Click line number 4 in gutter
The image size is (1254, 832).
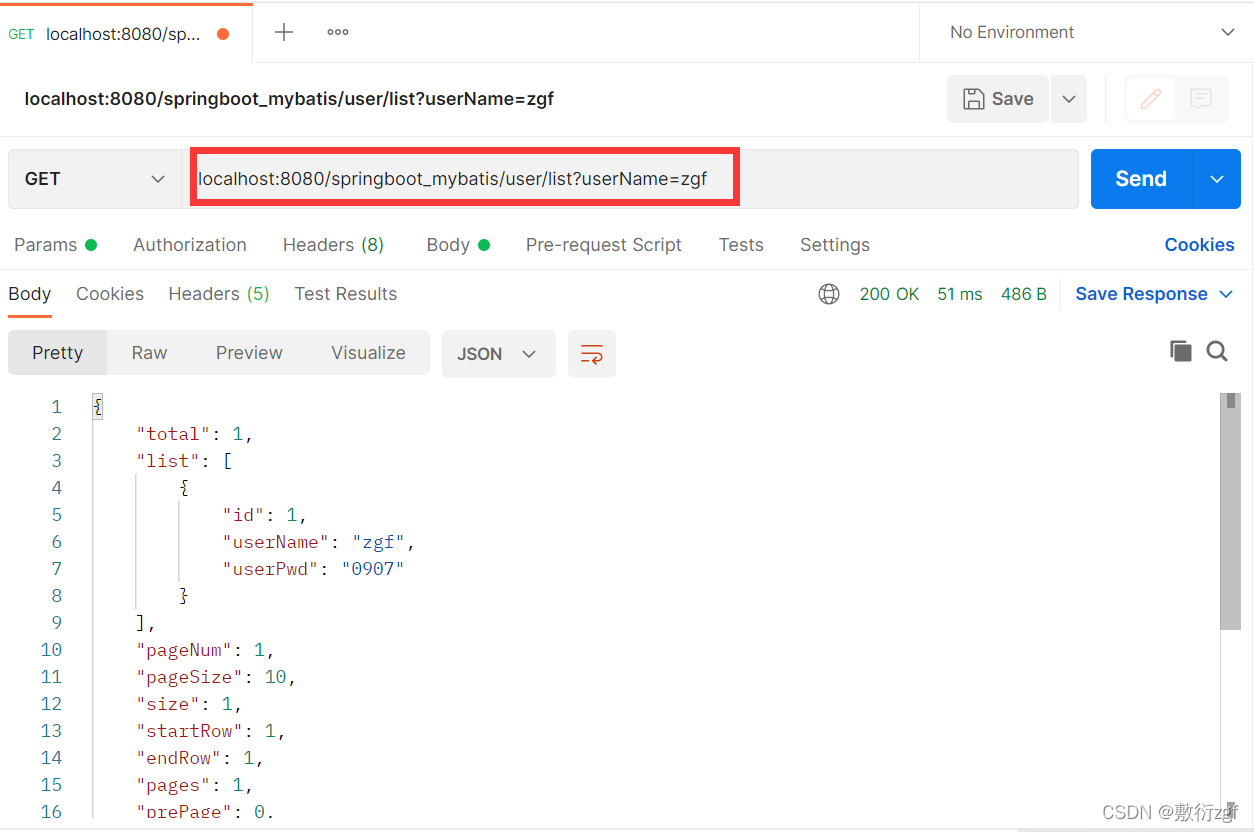[x=56, y=488]
